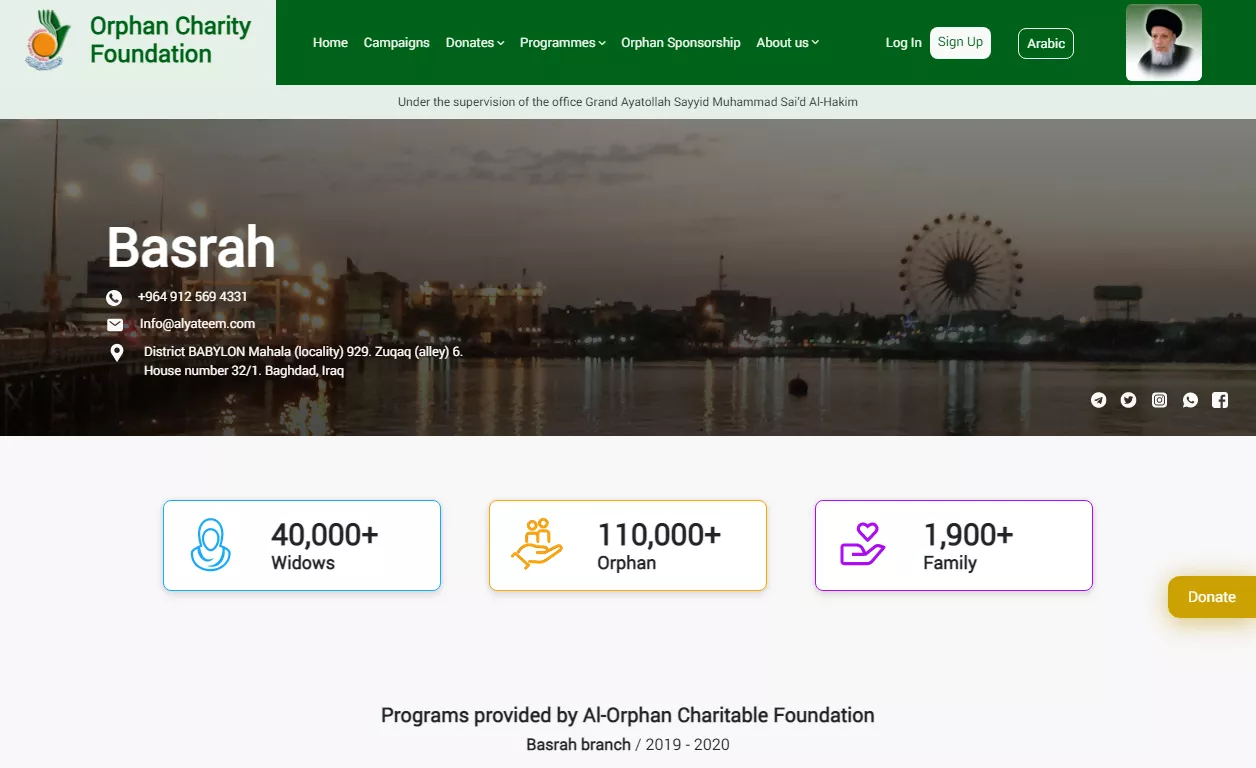This screenshot has height=768, width=1256.
Task: Click the envelope email icon
Action: [115, 325]
